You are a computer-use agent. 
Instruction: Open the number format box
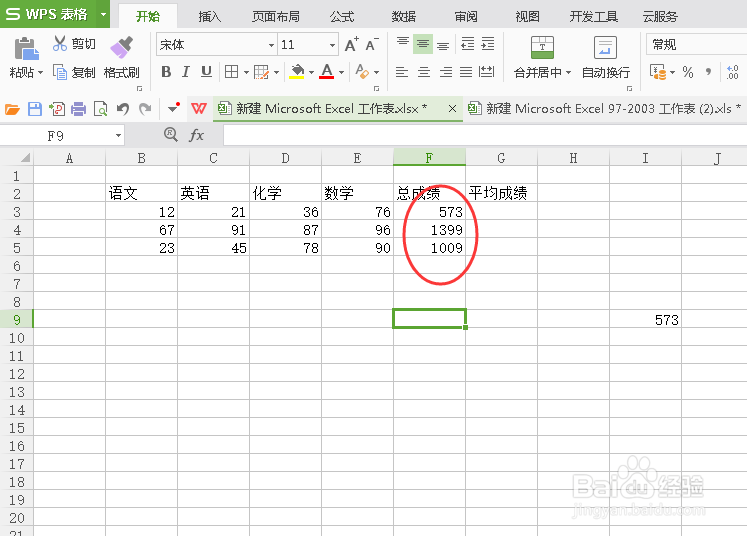[696, 44]
